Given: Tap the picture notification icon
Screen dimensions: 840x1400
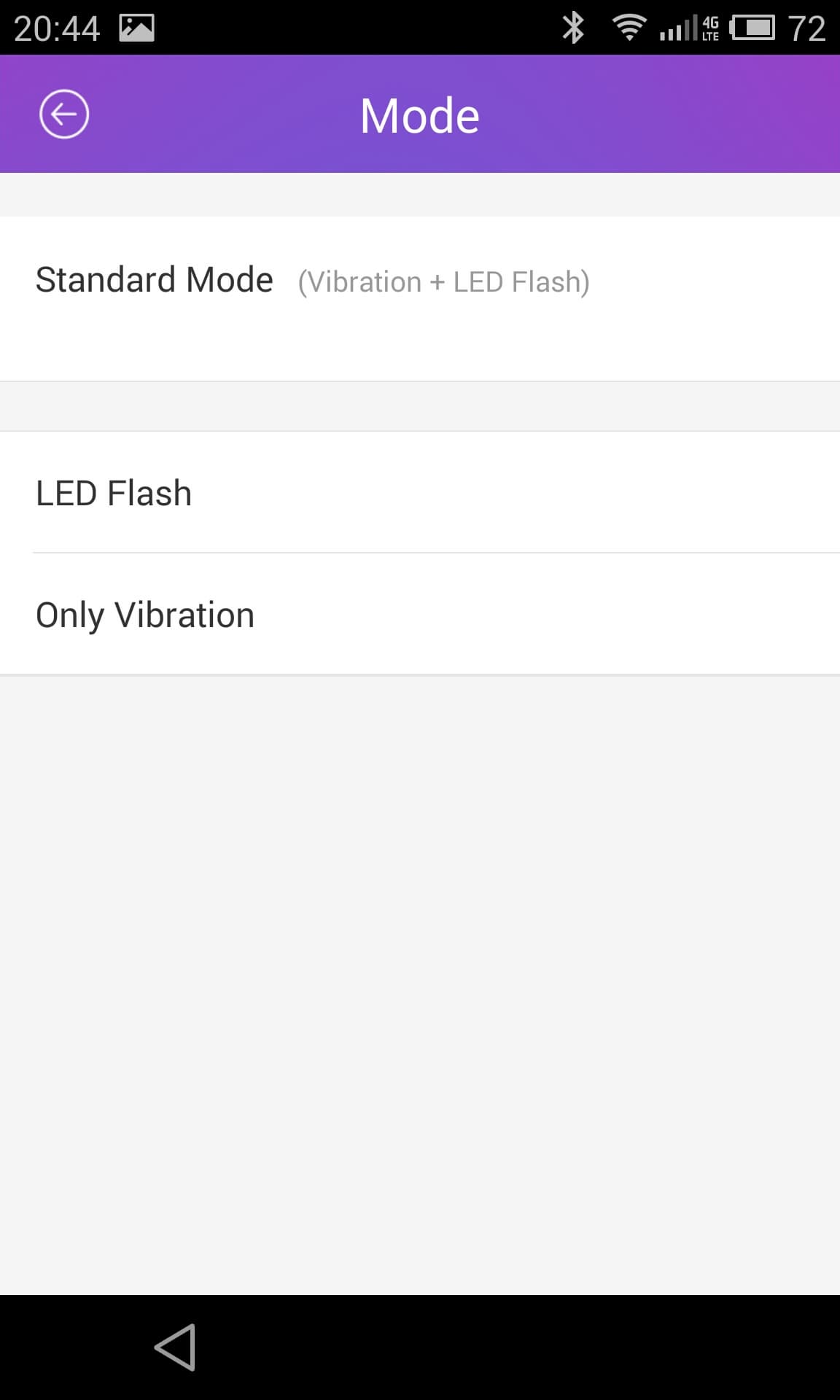Looking at the screenshot, I should point(136,28).
